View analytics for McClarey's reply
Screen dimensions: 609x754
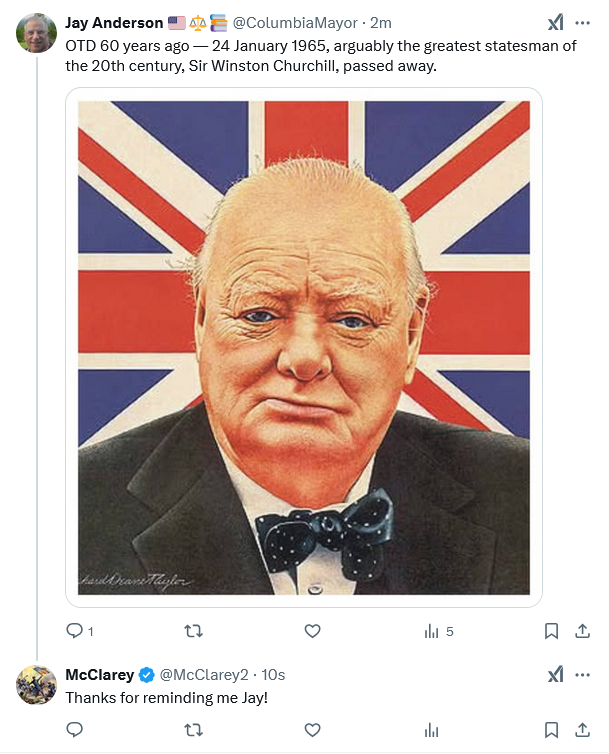click(432, 731)
